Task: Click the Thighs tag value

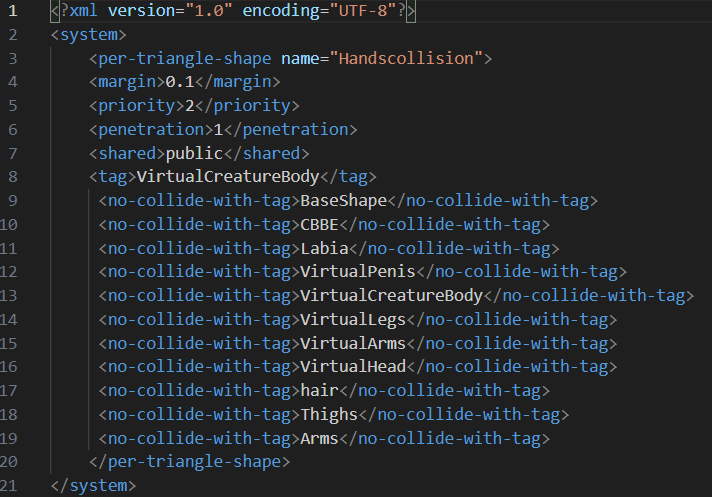Action: tap(329, 414)
